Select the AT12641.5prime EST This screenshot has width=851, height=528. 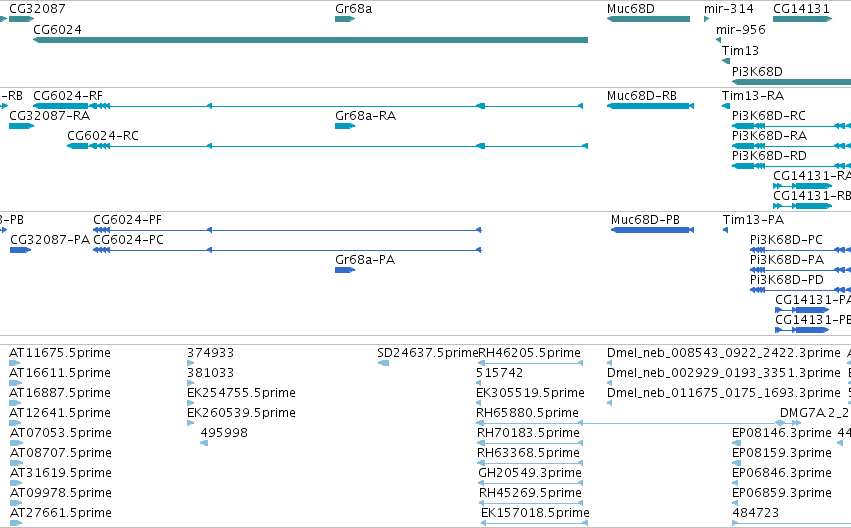point(15,423)
